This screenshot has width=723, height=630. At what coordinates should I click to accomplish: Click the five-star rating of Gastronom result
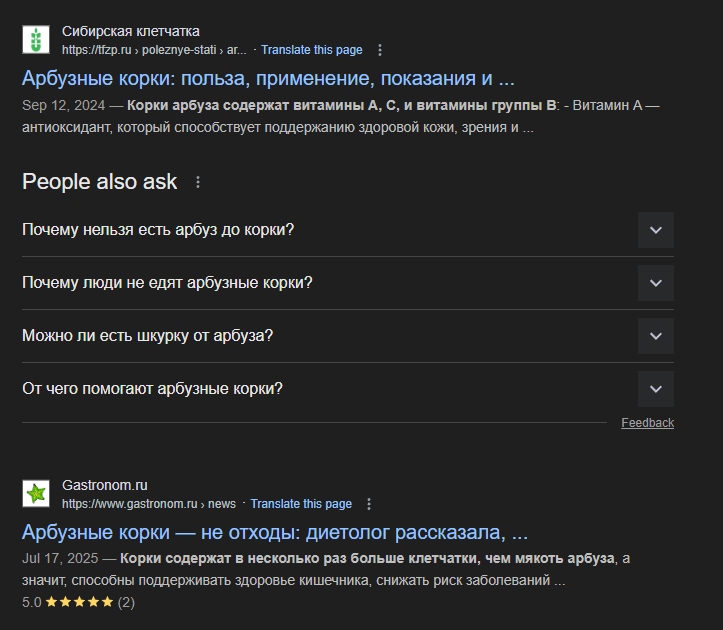click(79, 602)
